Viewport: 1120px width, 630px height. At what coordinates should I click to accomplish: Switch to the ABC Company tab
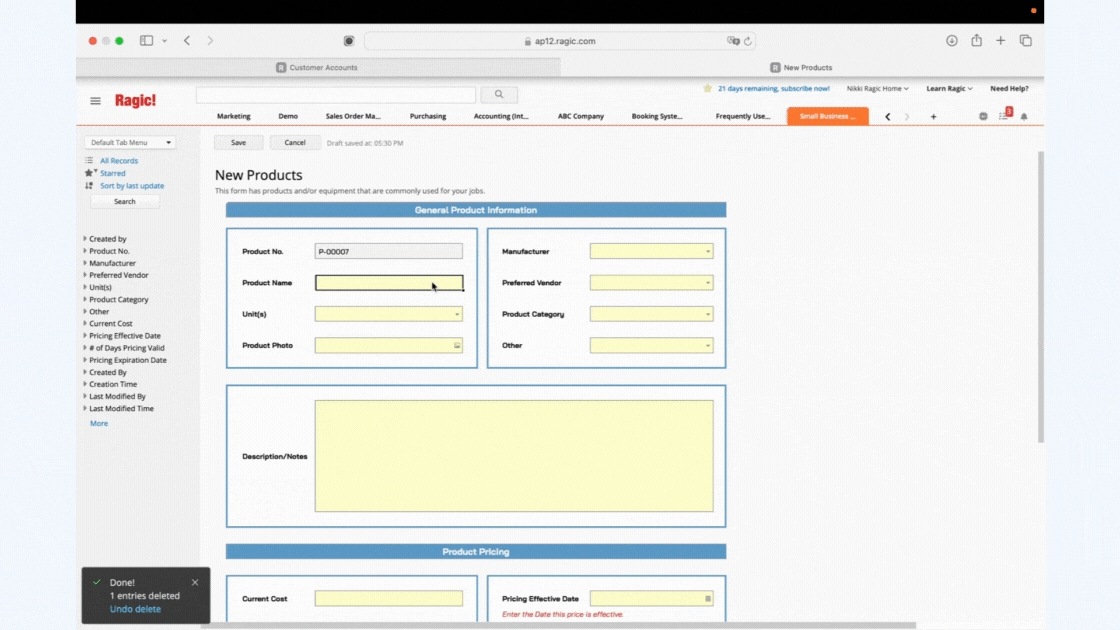[x=581, y=116]
